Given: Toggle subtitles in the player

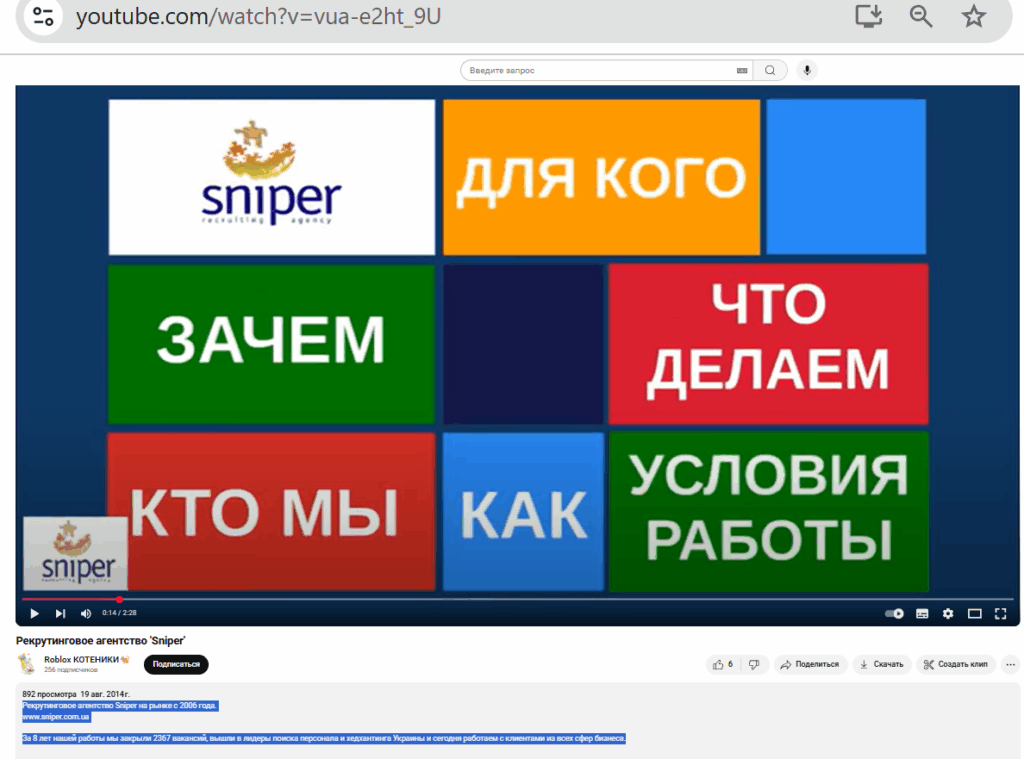Looking at the screenshot, I should point(922,613).
